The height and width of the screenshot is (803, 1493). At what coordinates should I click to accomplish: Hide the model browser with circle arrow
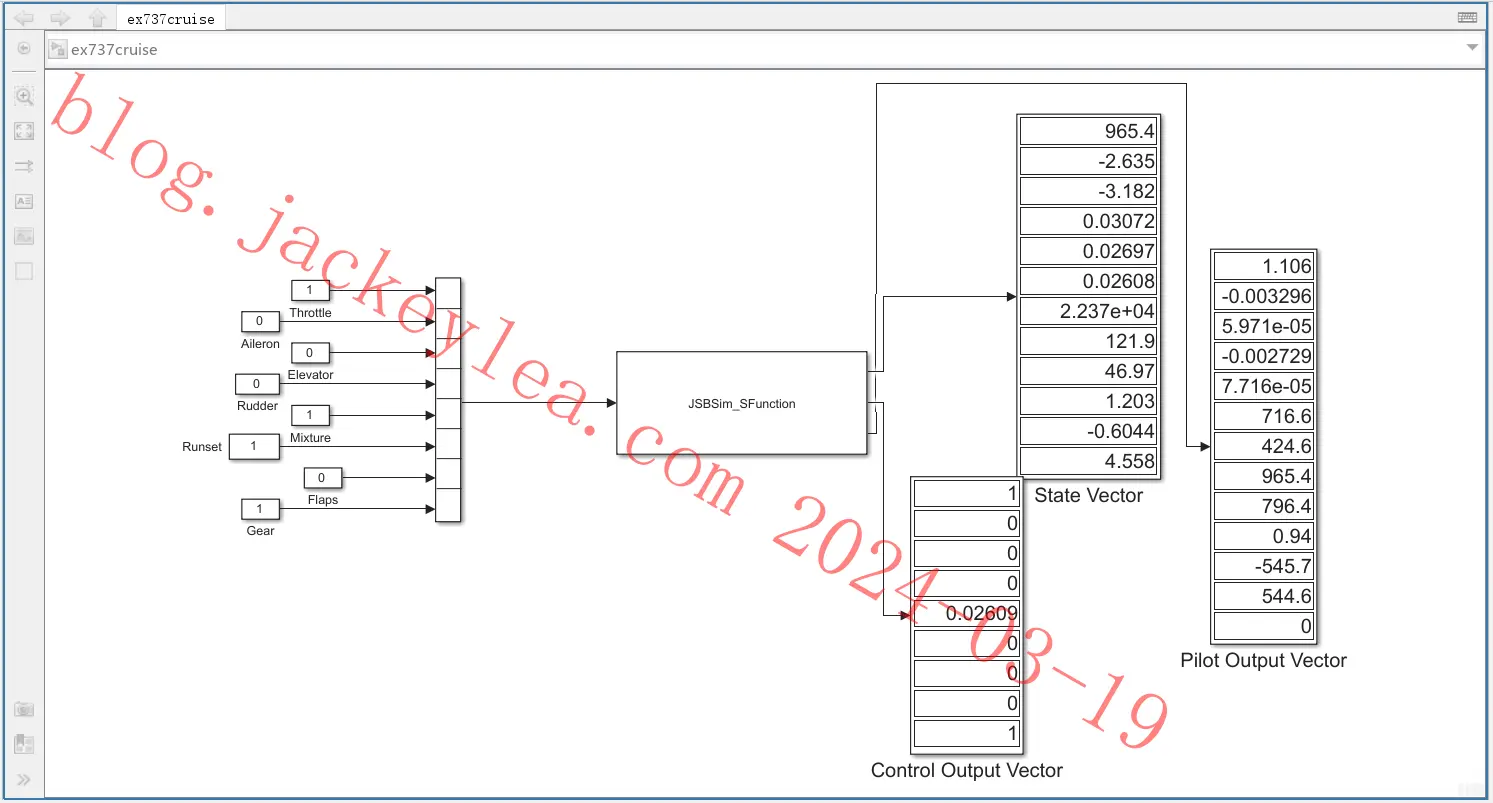tap(24, 48)
